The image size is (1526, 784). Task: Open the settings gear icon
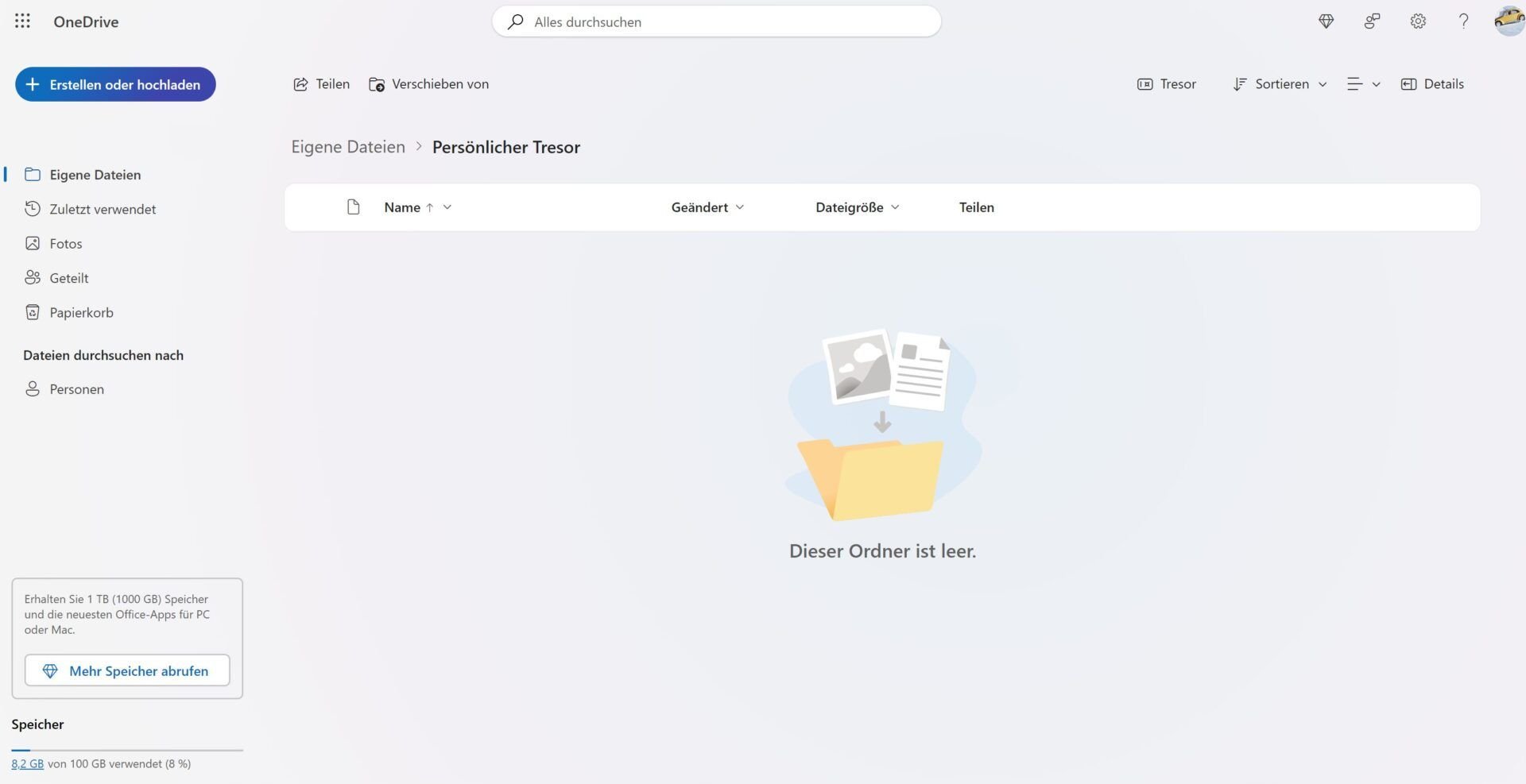[x=1418, y=21]
